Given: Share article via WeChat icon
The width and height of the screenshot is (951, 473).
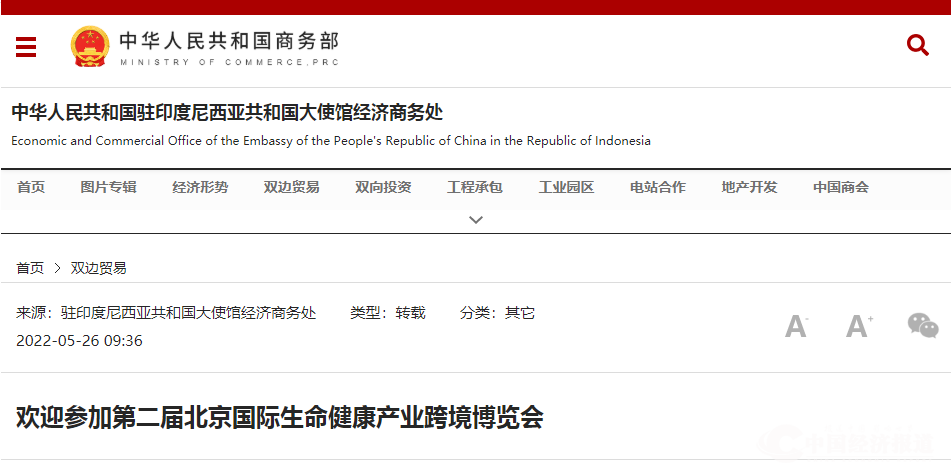Looking at the screenshot, I should click(922, 326).
